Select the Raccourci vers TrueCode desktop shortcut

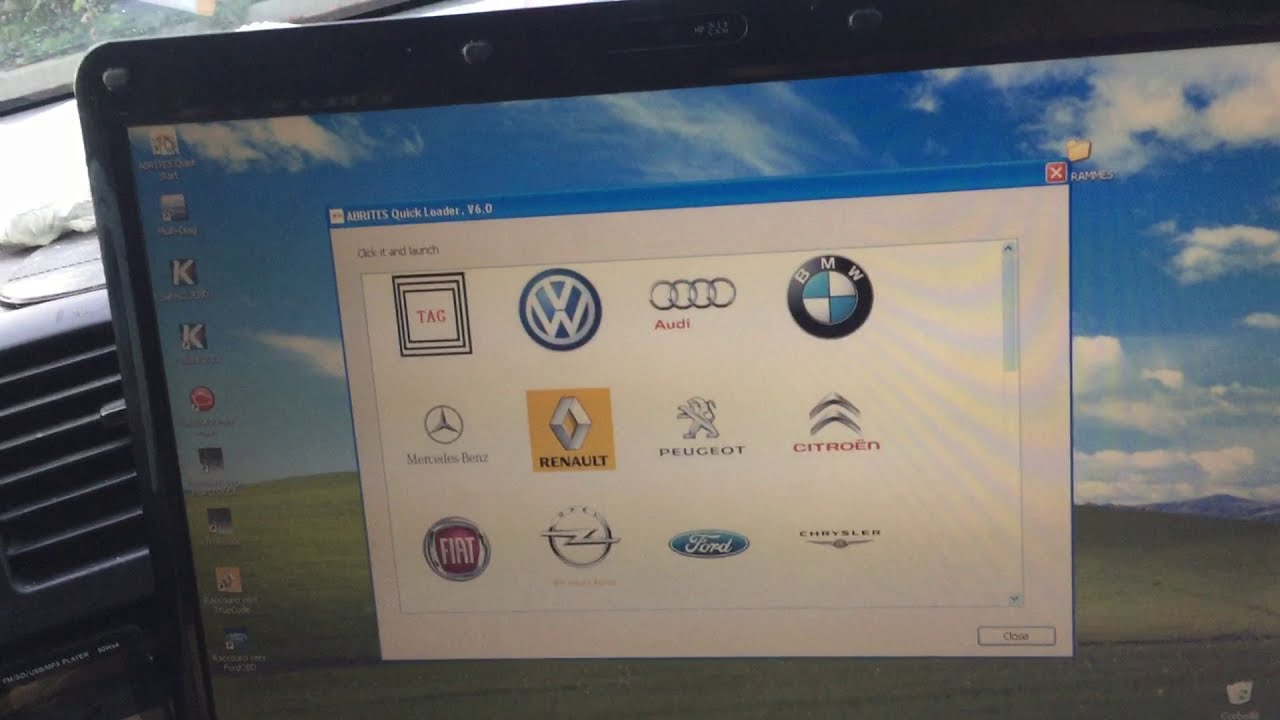tap(229, 590)
